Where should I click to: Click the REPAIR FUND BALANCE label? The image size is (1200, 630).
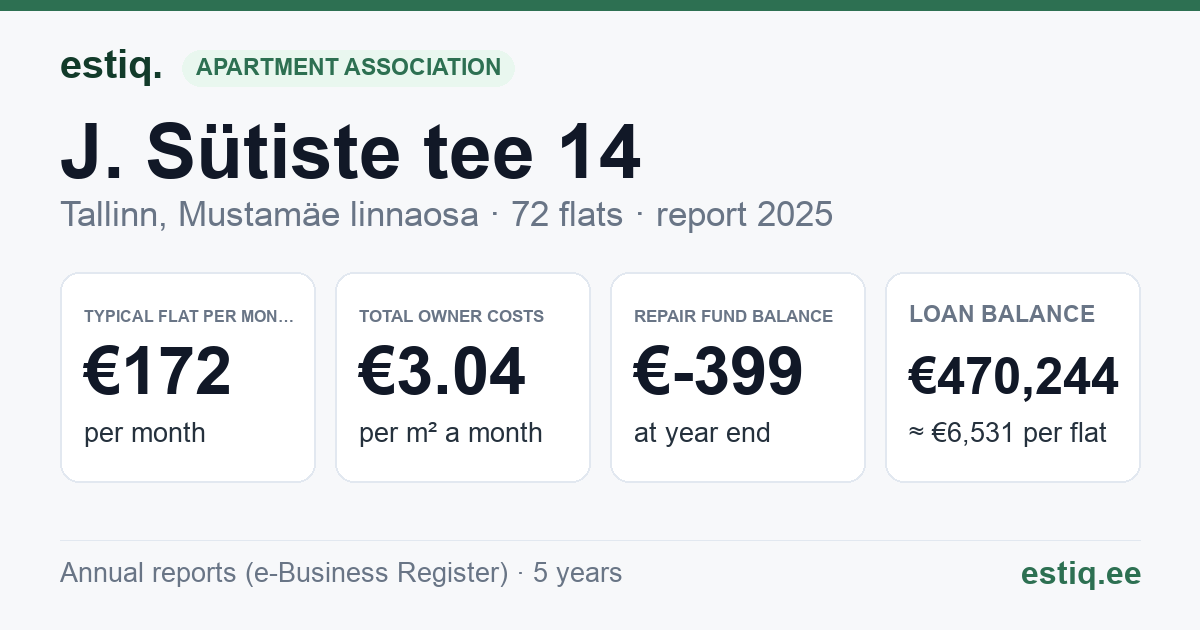[x=734, y=316]
